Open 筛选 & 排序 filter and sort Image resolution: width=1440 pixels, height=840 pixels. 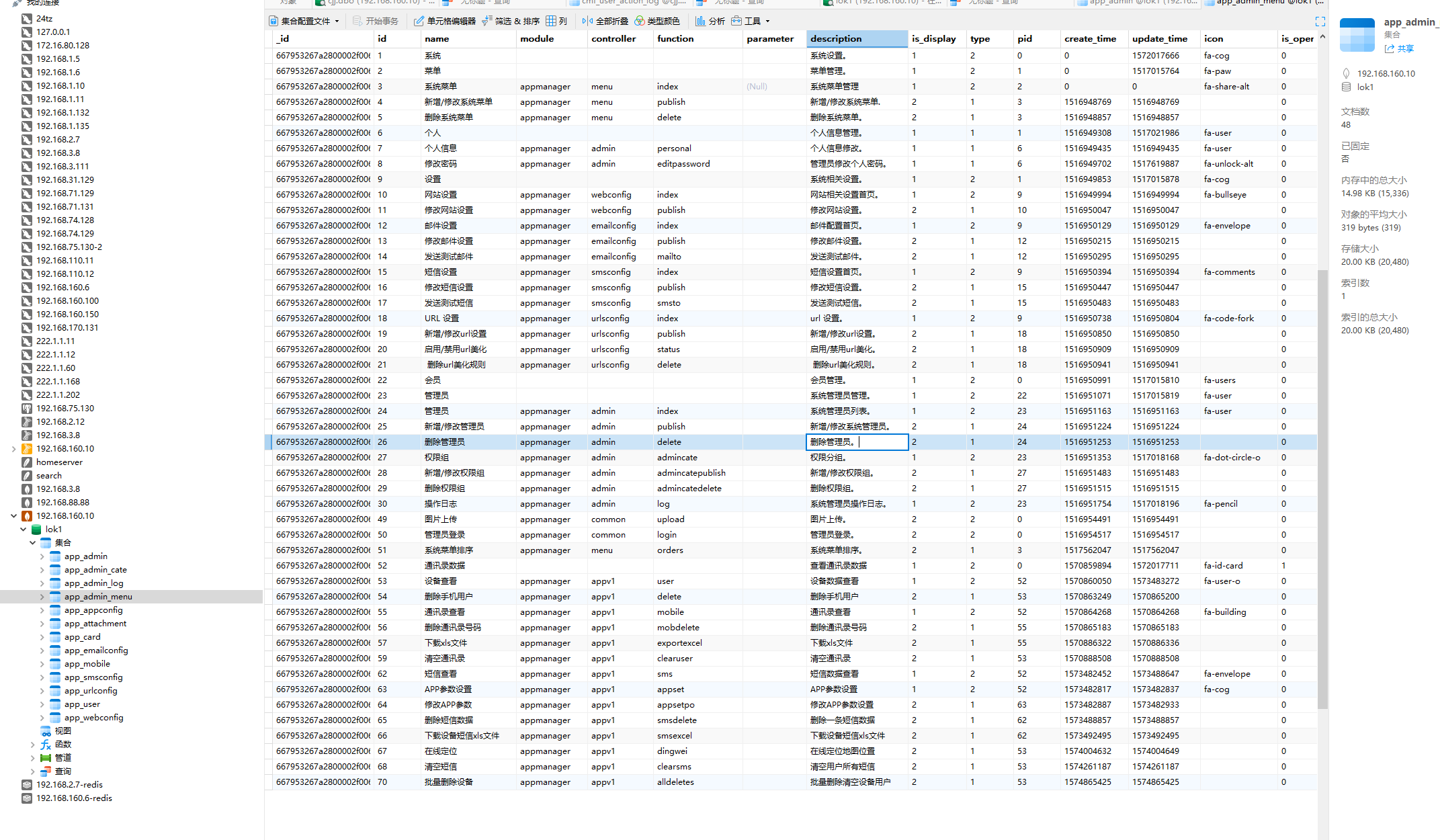(x=511, y=21)
